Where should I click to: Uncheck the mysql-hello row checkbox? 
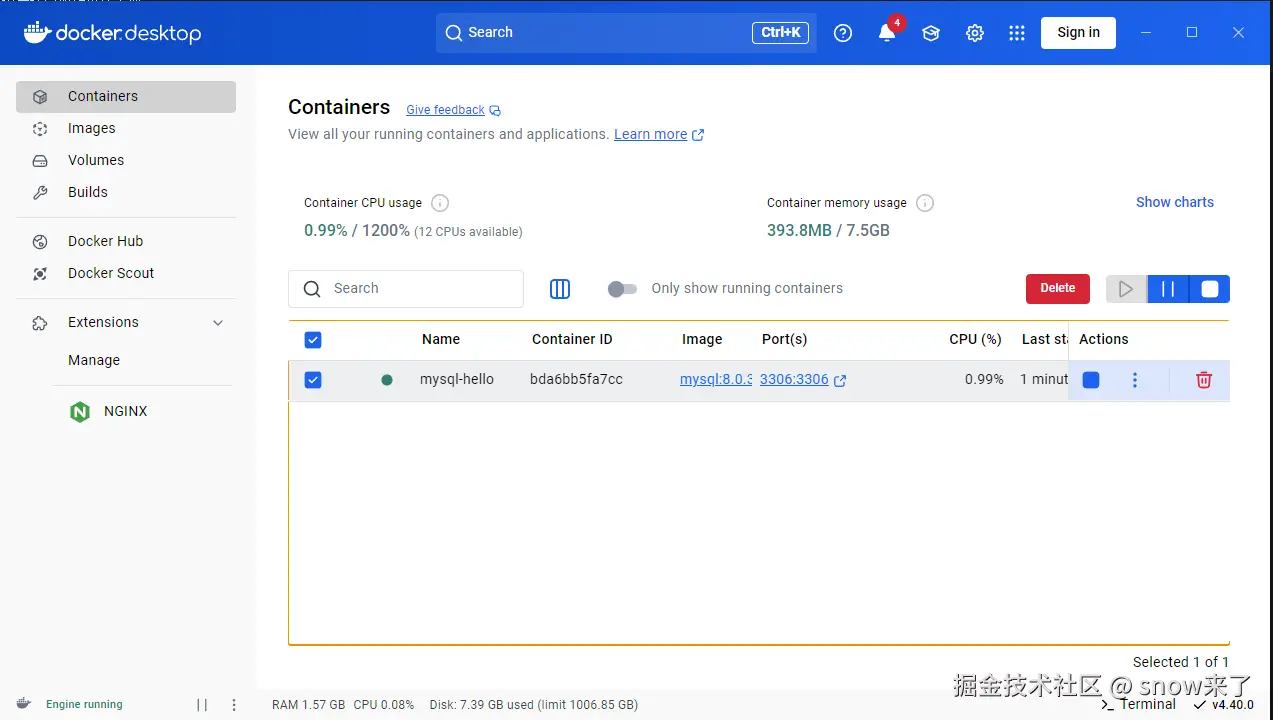coord(313,380)
